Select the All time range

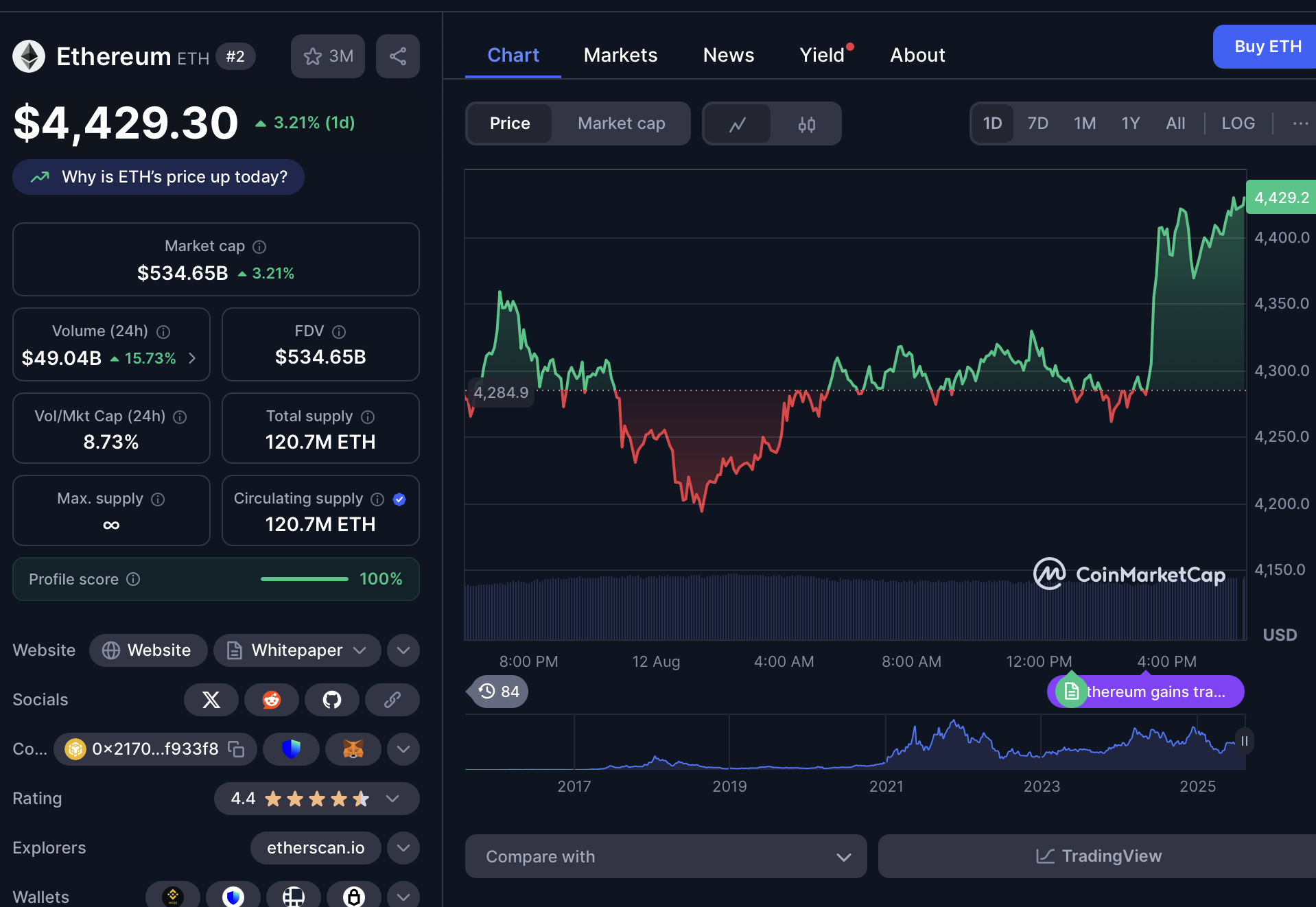pos(1175,123)
